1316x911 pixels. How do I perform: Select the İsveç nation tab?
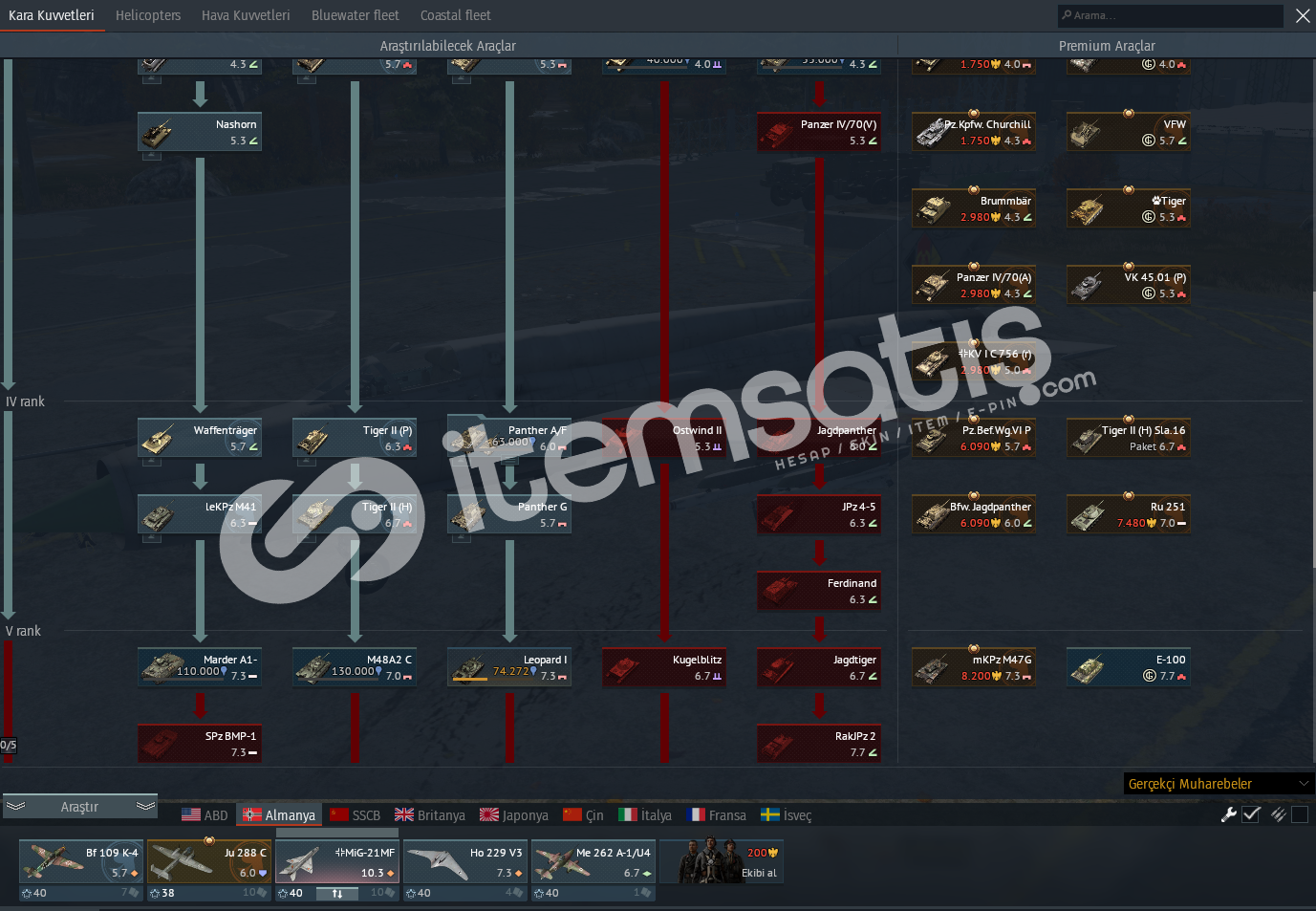pos(787,815)
